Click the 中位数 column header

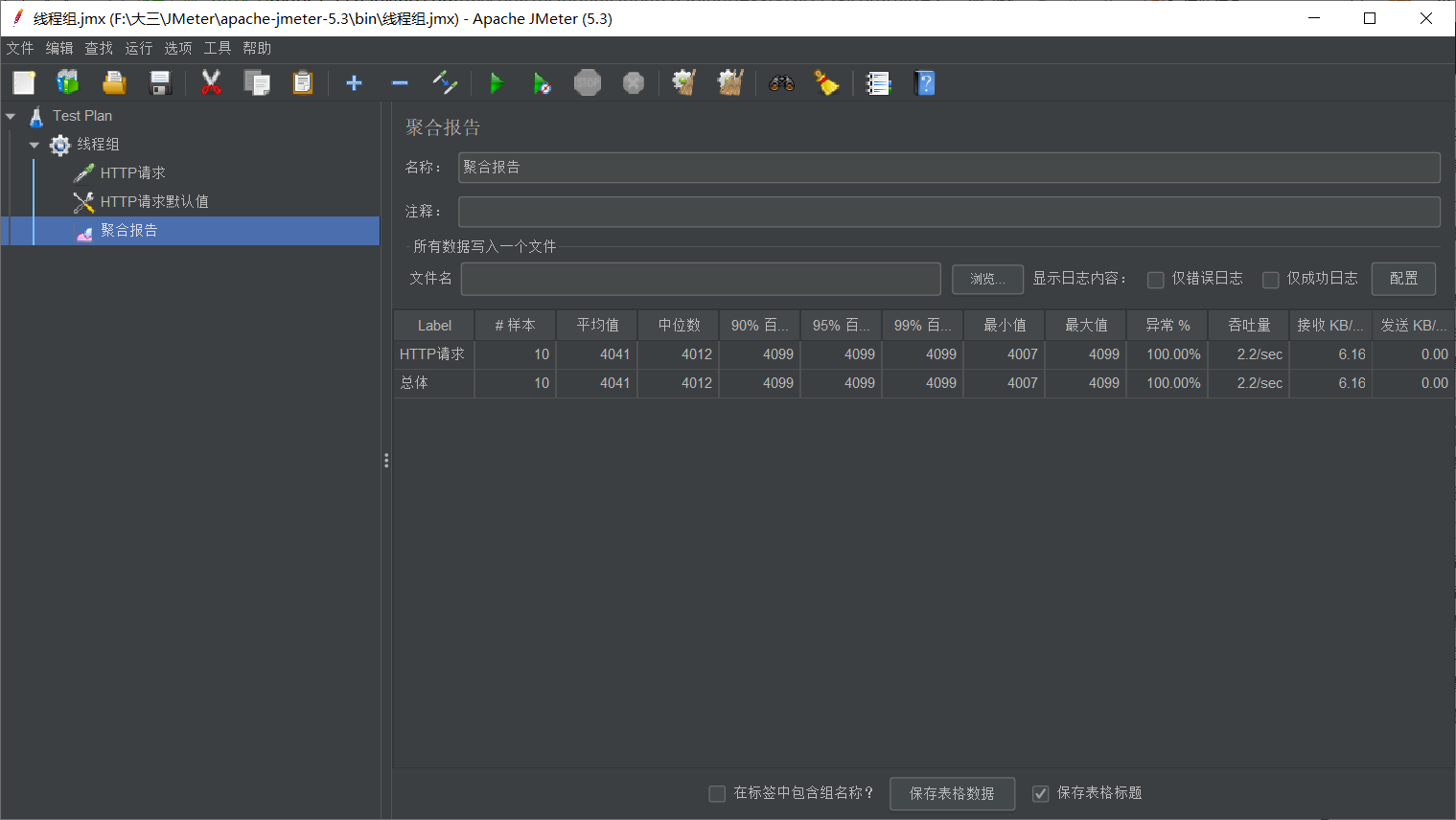679,326
